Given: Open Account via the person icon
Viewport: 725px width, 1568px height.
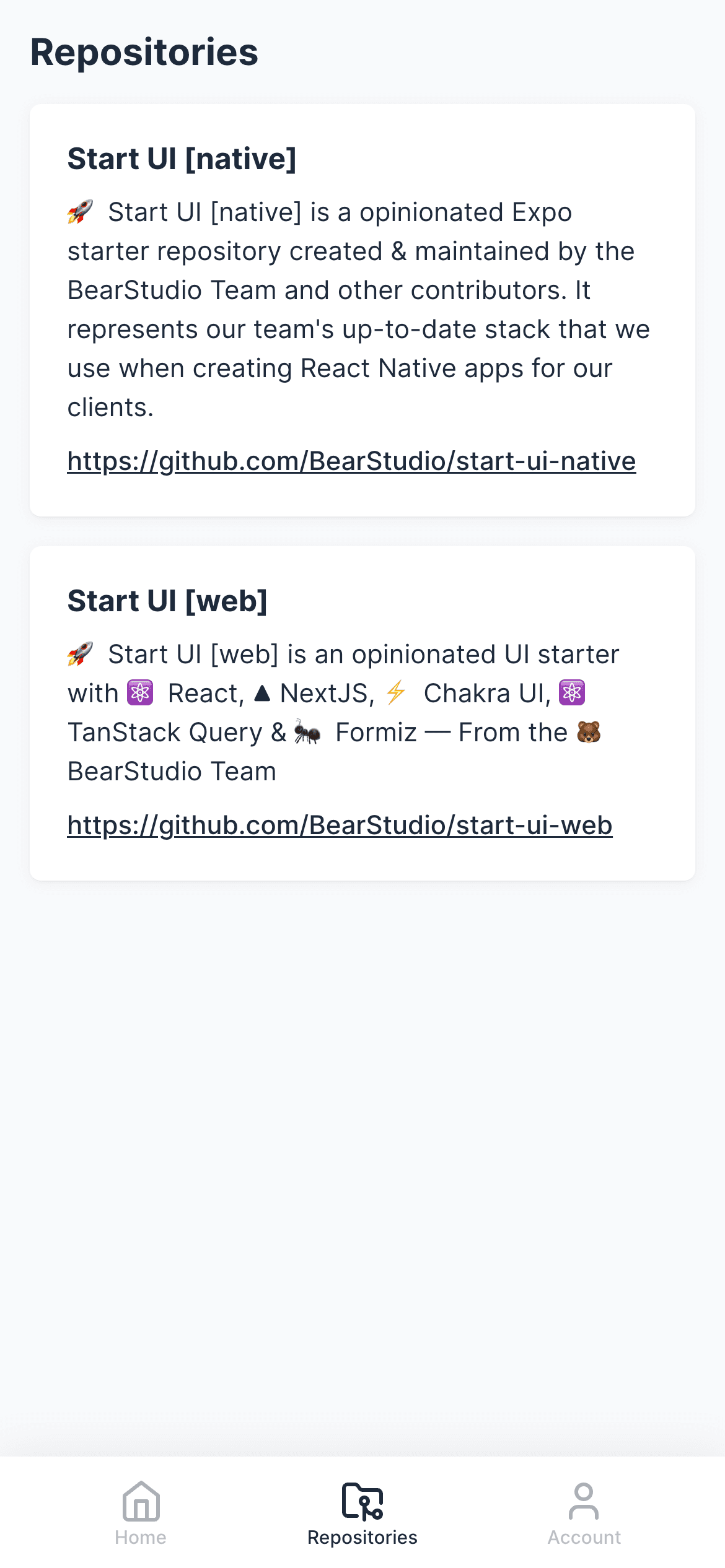Looking at the screenshot, I should [584, 1501].
